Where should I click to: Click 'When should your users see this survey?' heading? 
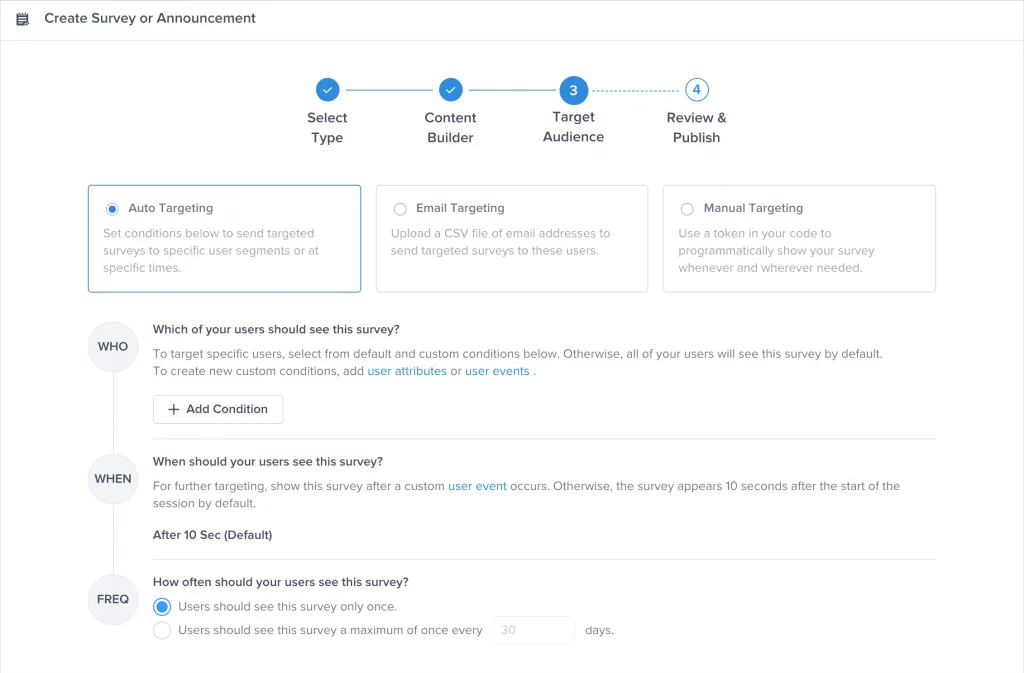click(x=268, y=462)
